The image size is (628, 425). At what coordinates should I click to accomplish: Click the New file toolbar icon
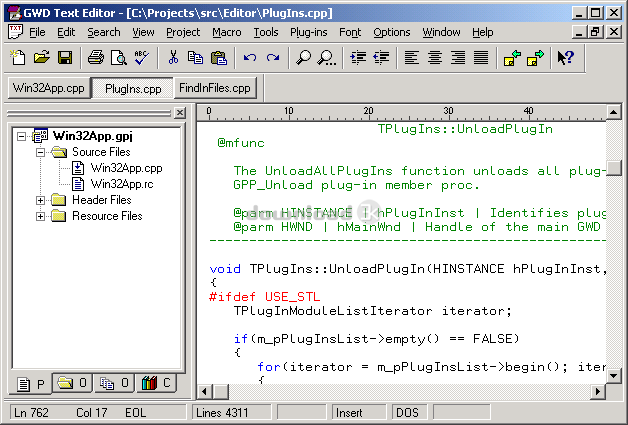(18, 58)
